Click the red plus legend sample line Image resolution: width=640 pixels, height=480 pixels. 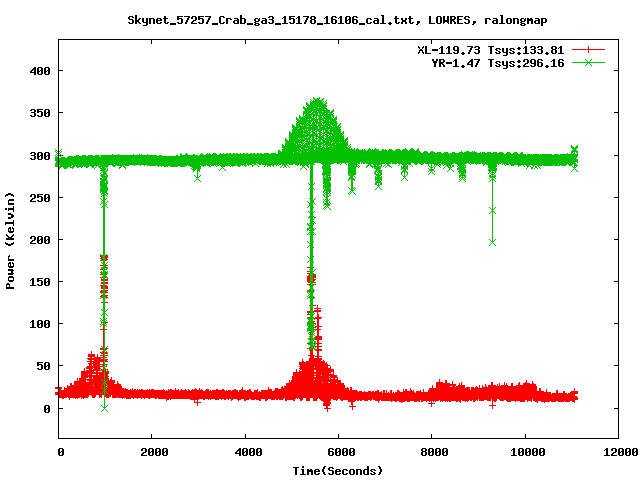point(588,50)
